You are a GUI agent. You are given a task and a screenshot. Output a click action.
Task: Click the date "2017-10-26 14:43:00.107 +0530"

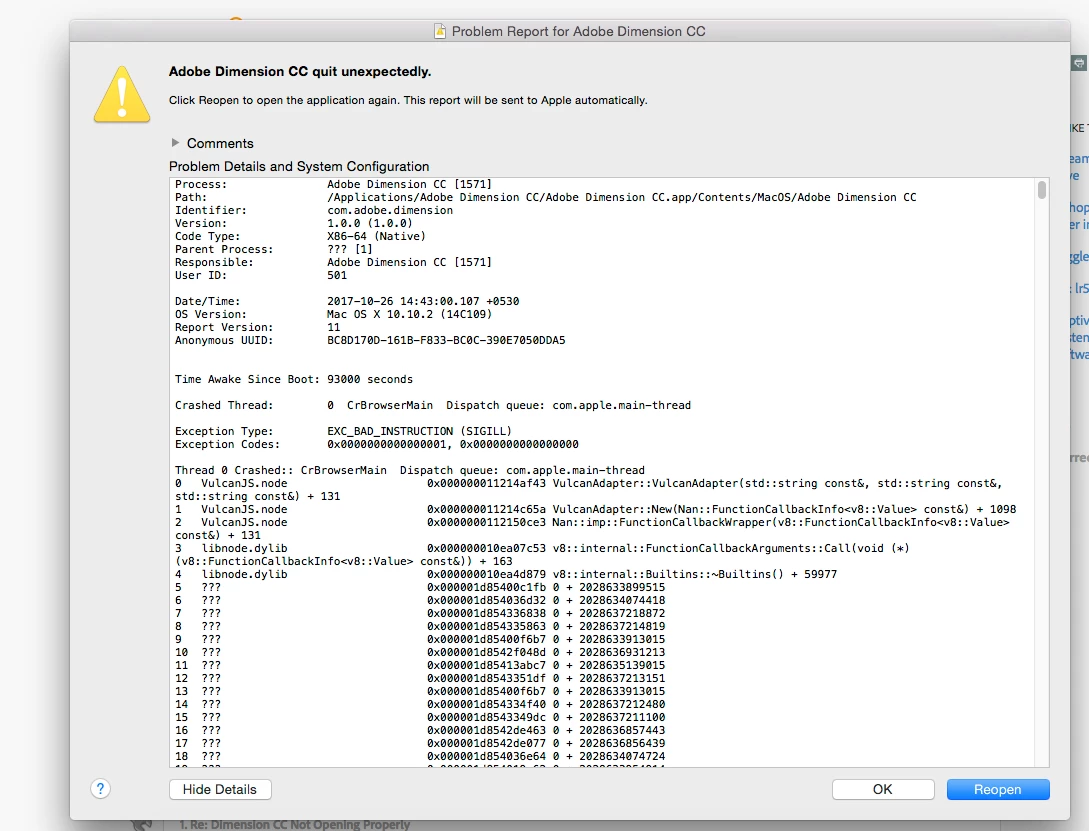click(423, 301)
